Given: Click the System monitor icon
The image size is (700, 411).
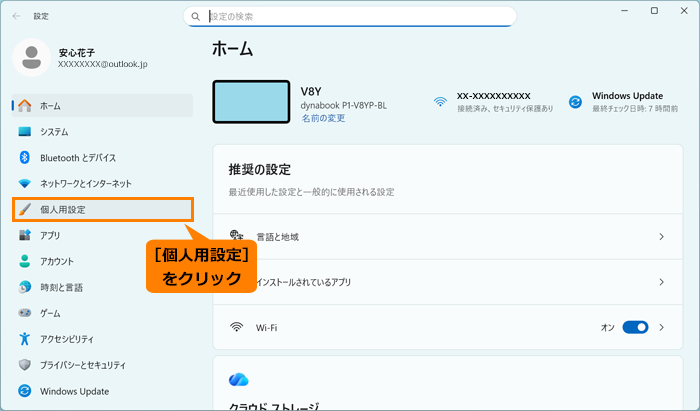Looking at the screenshot, I should click(x=25, y=132).
